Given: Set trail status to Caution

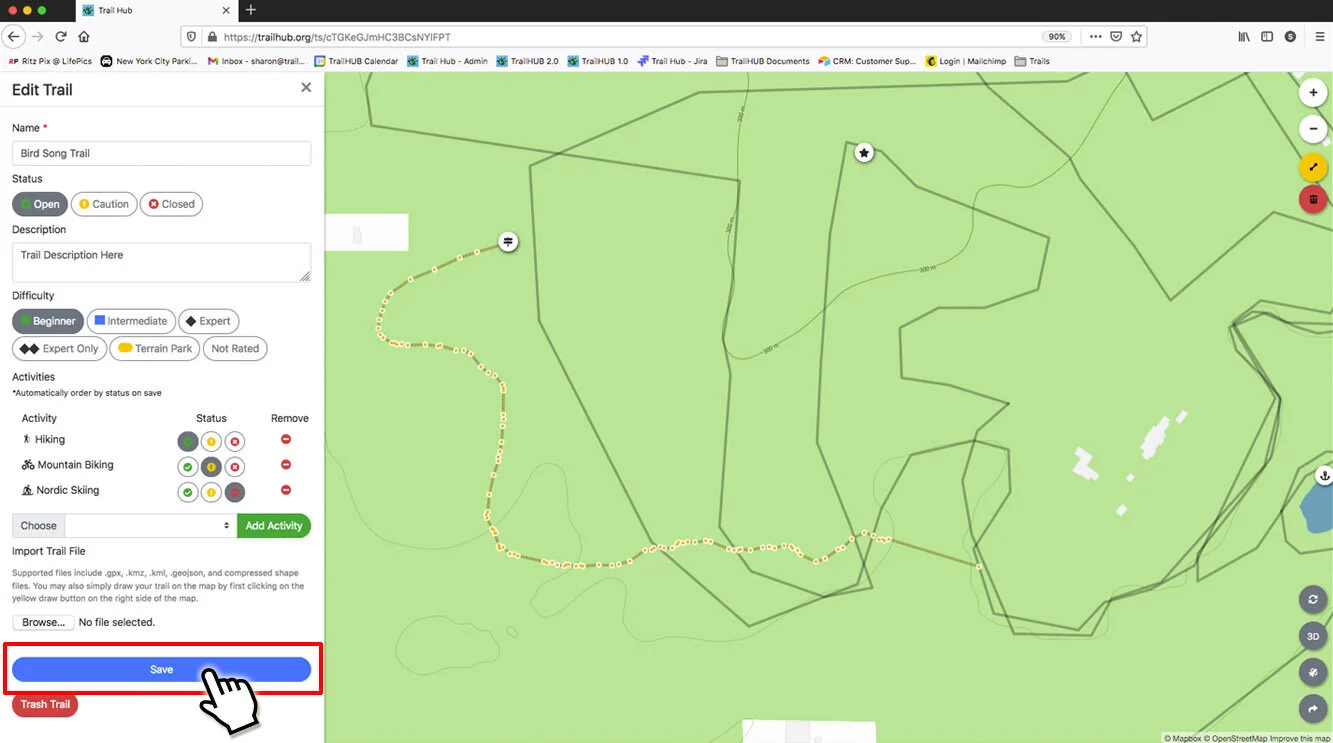Looking at the screenshot, I should tap(104, 204).
